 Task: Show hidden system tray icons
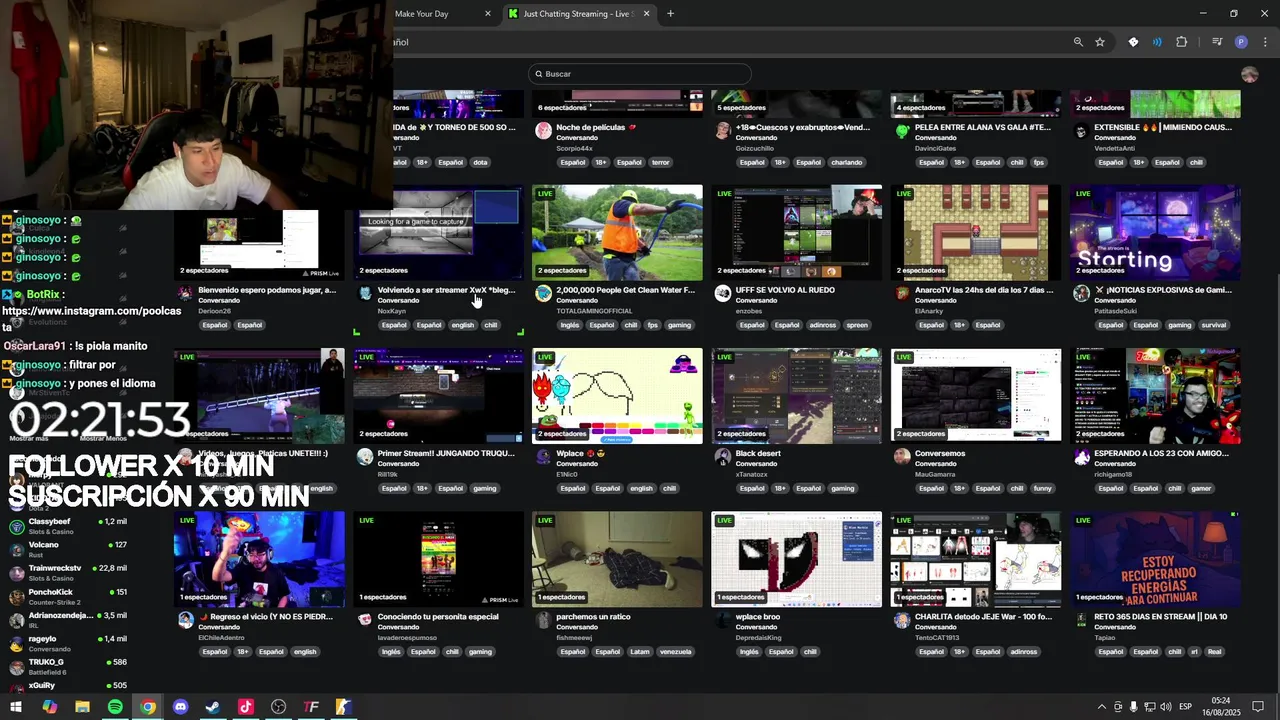click(1102, 707)
